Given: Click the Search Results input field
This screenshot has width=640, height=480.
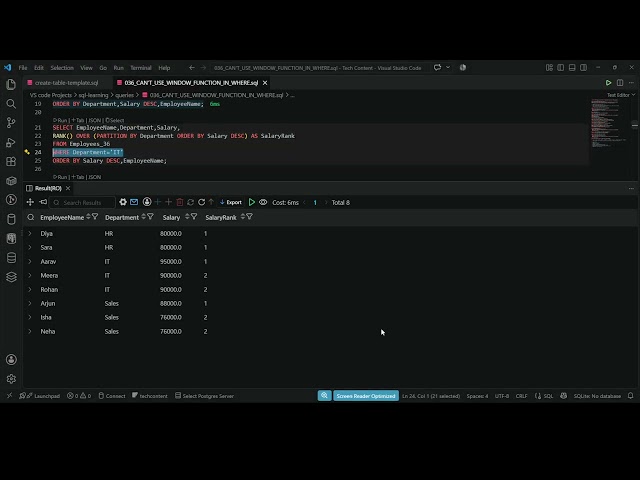Looking at the screenshot, I should tap(83, 202).
